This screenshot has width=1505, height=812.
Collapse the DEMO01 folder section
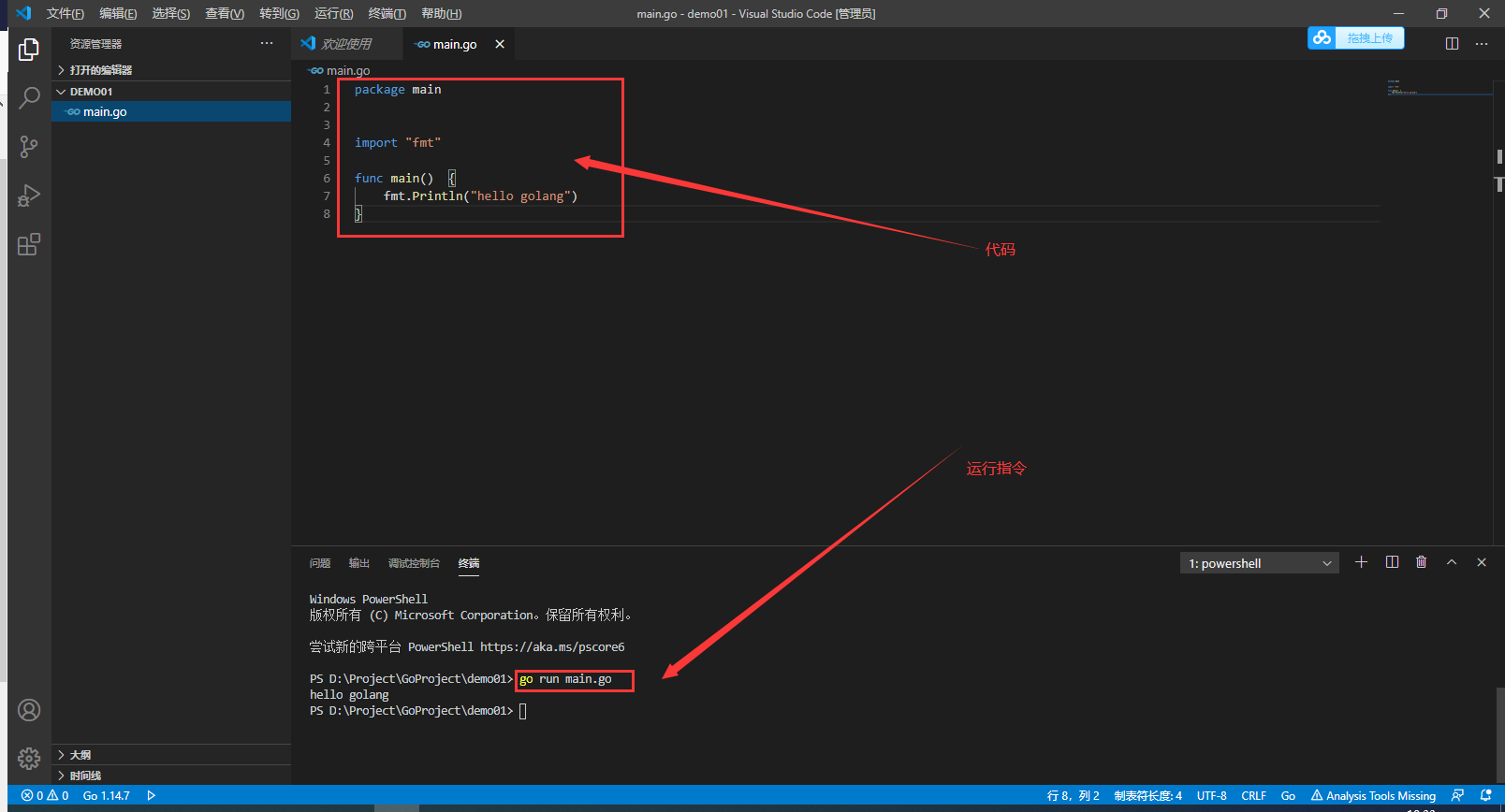pyautogui.click(x=91, y=92)
